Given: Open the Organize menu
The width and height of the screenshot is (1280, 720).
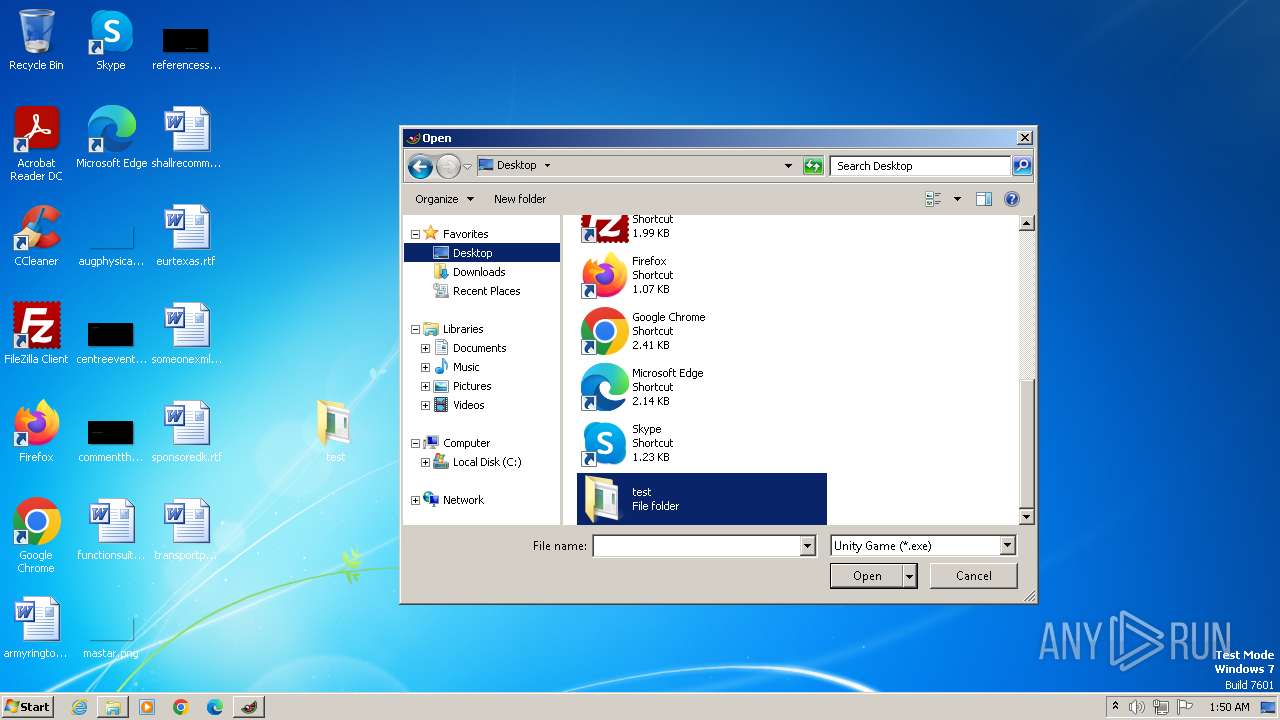Looking at the screenshot, I should (x=444, y=199).
